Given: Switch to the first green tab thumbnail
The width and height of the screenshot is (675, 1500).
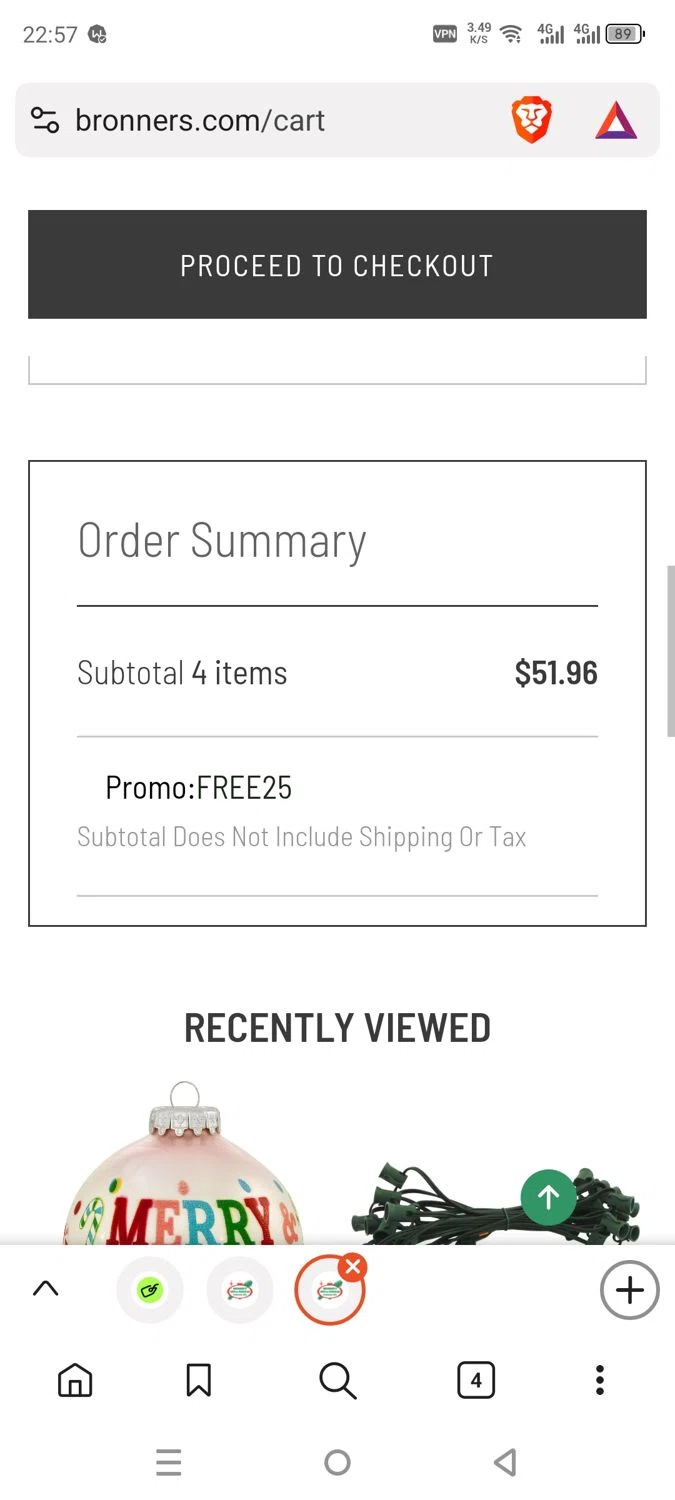Looking at the screenshot, I should pyautogui.click(x=150, y=1290).
